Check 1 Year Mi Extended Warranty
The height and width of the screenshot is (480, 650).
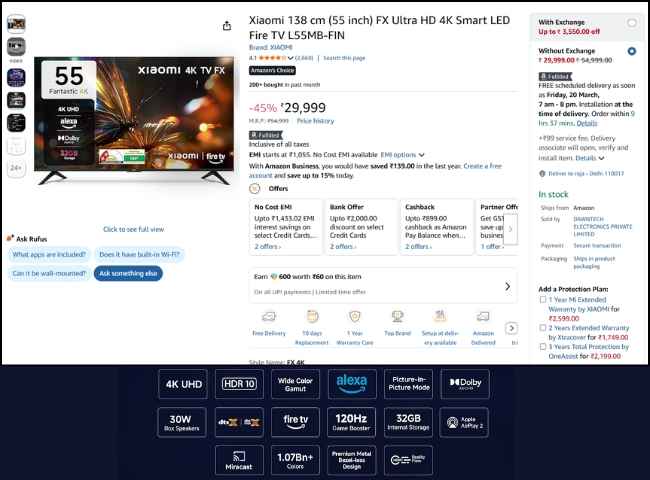coord(543,299)
